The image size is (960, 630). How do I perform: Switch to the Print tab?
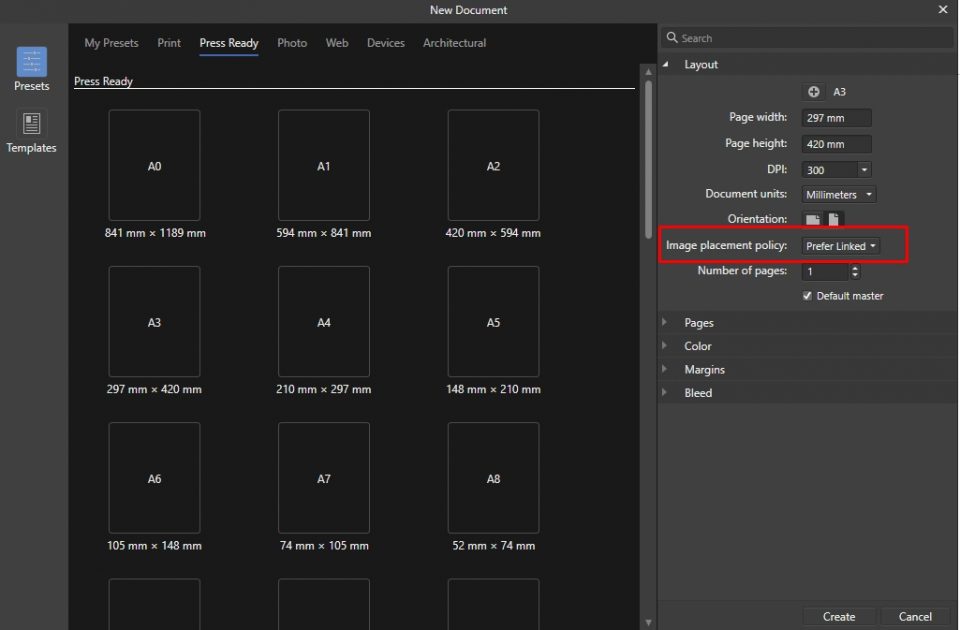point(169,43)
